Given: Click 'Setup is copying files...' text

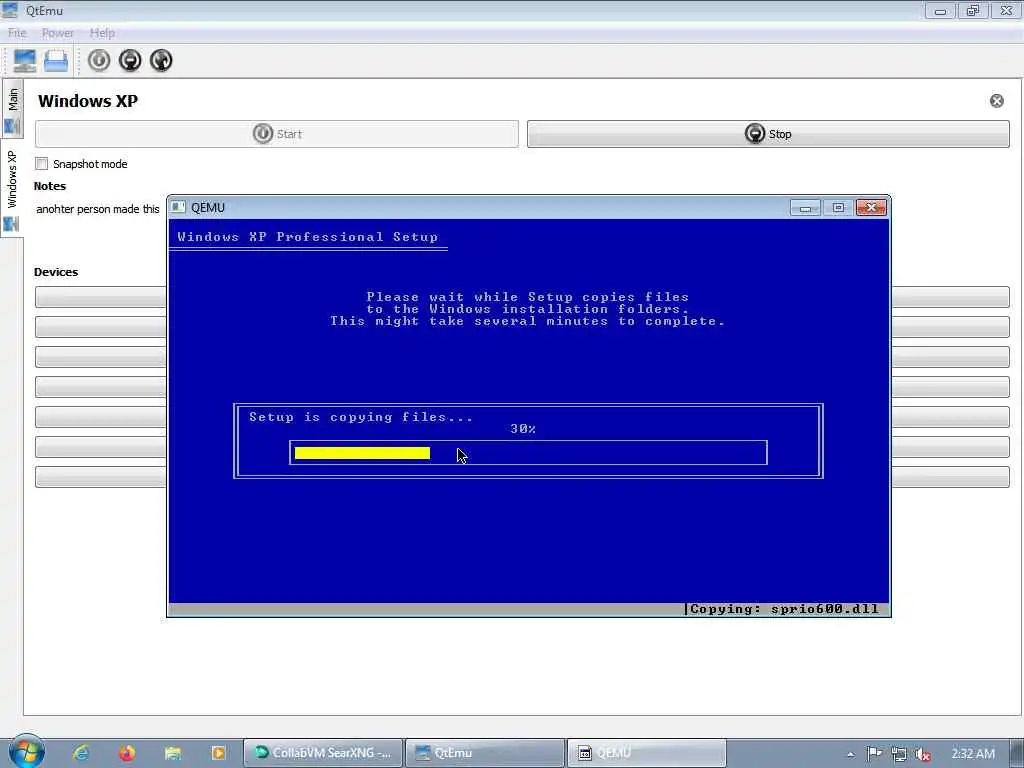Looking at the screenshot, I should [x=361, y=417].
